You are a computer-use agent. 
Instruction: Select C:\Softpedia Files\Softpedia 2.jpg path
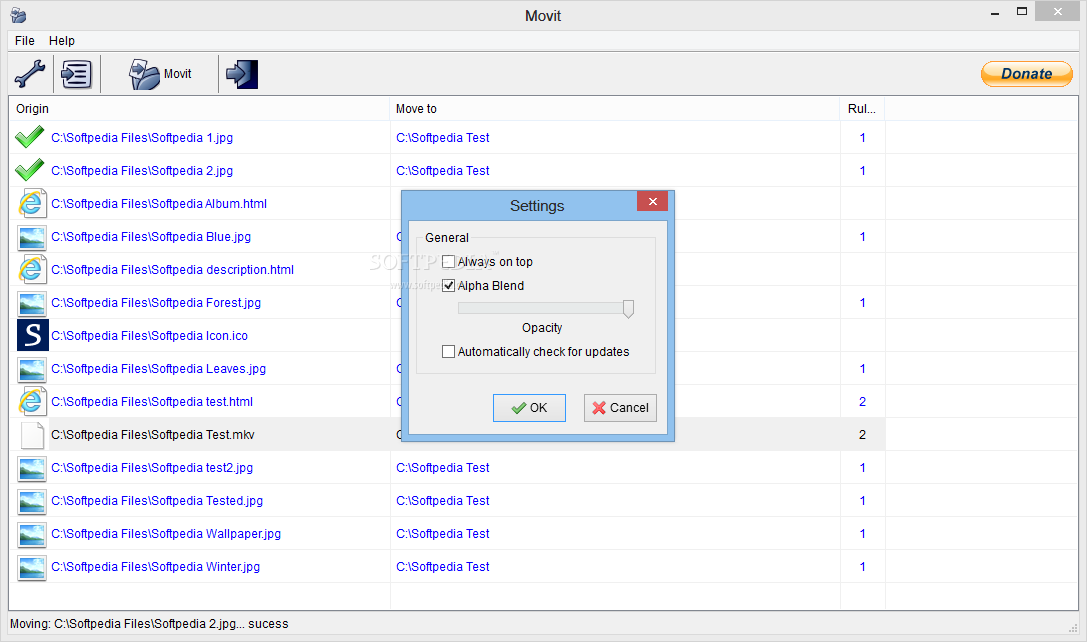[142, 171]
